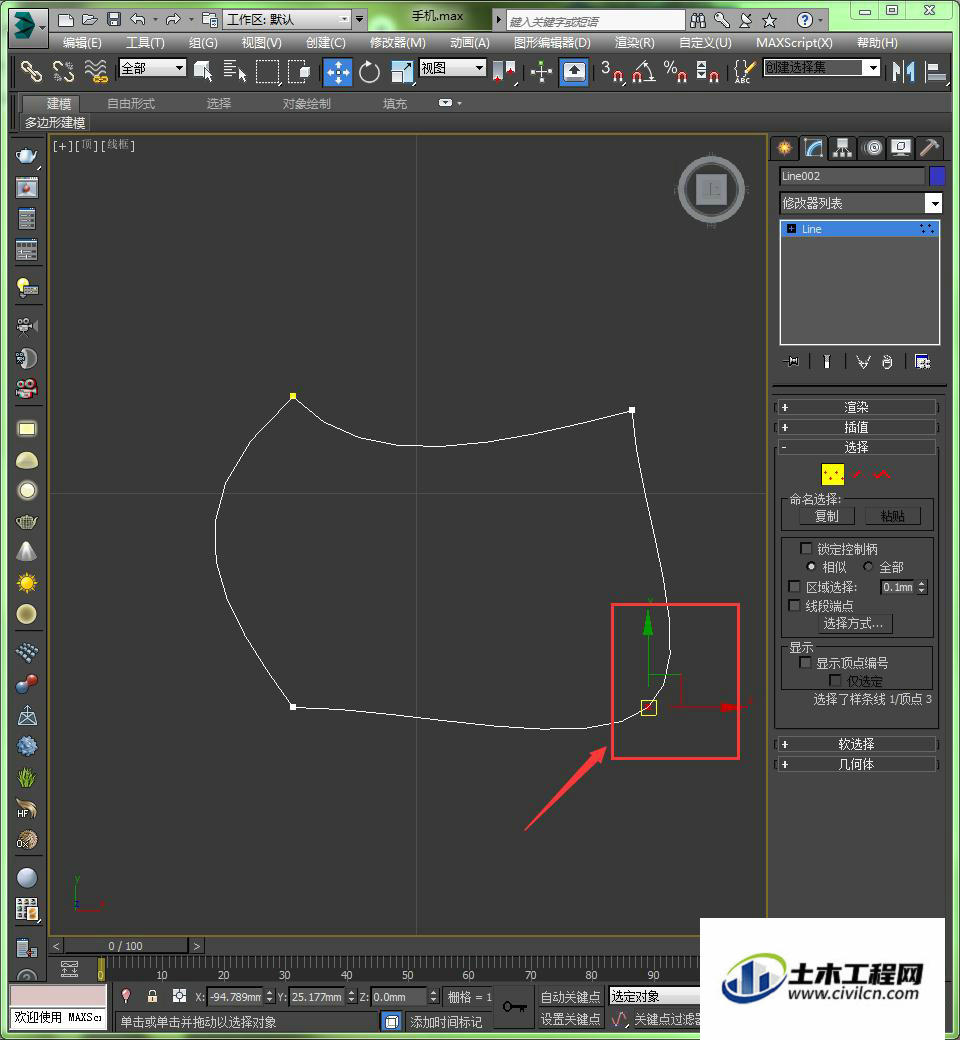
Task: Open the Motion panel tab
Action: pos(872,147)
